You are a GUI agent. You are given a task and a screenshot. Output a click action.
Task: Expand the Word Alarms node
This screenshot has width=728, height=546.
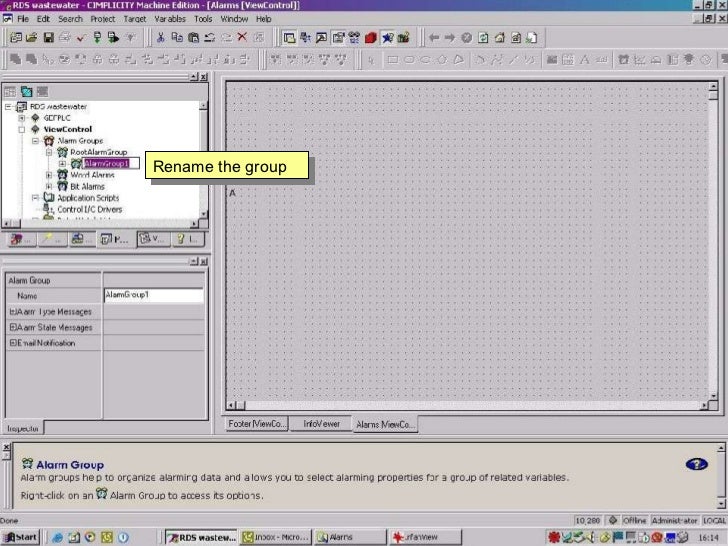tap(49, 175)
